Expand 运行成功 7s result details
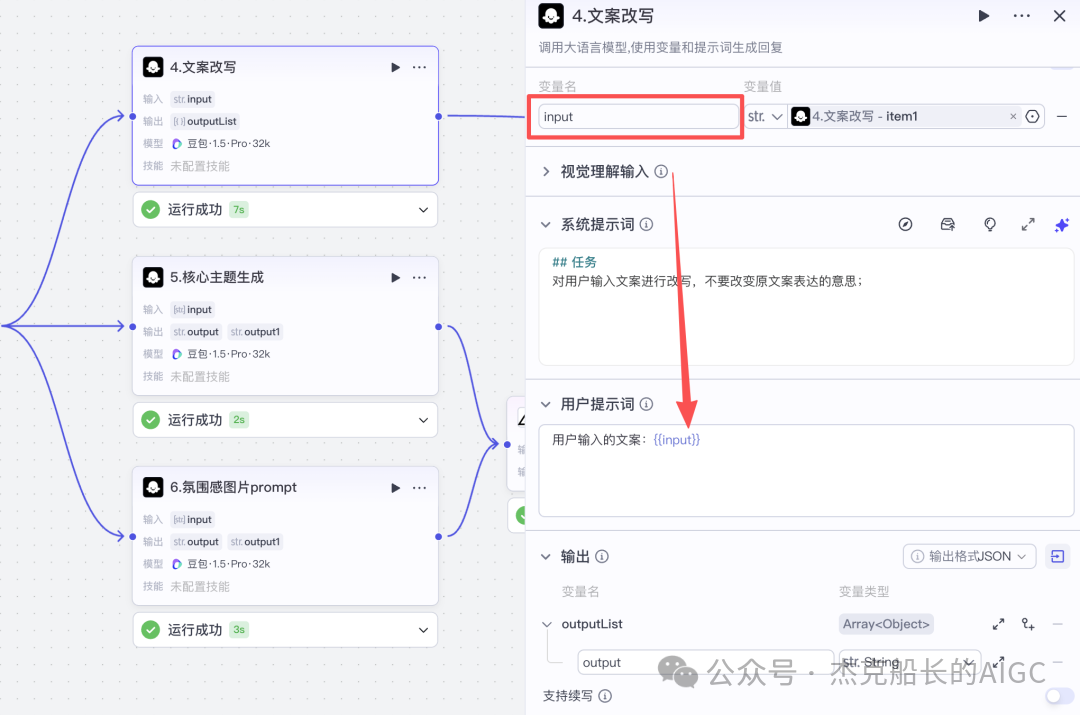 (x=423, y=210)
